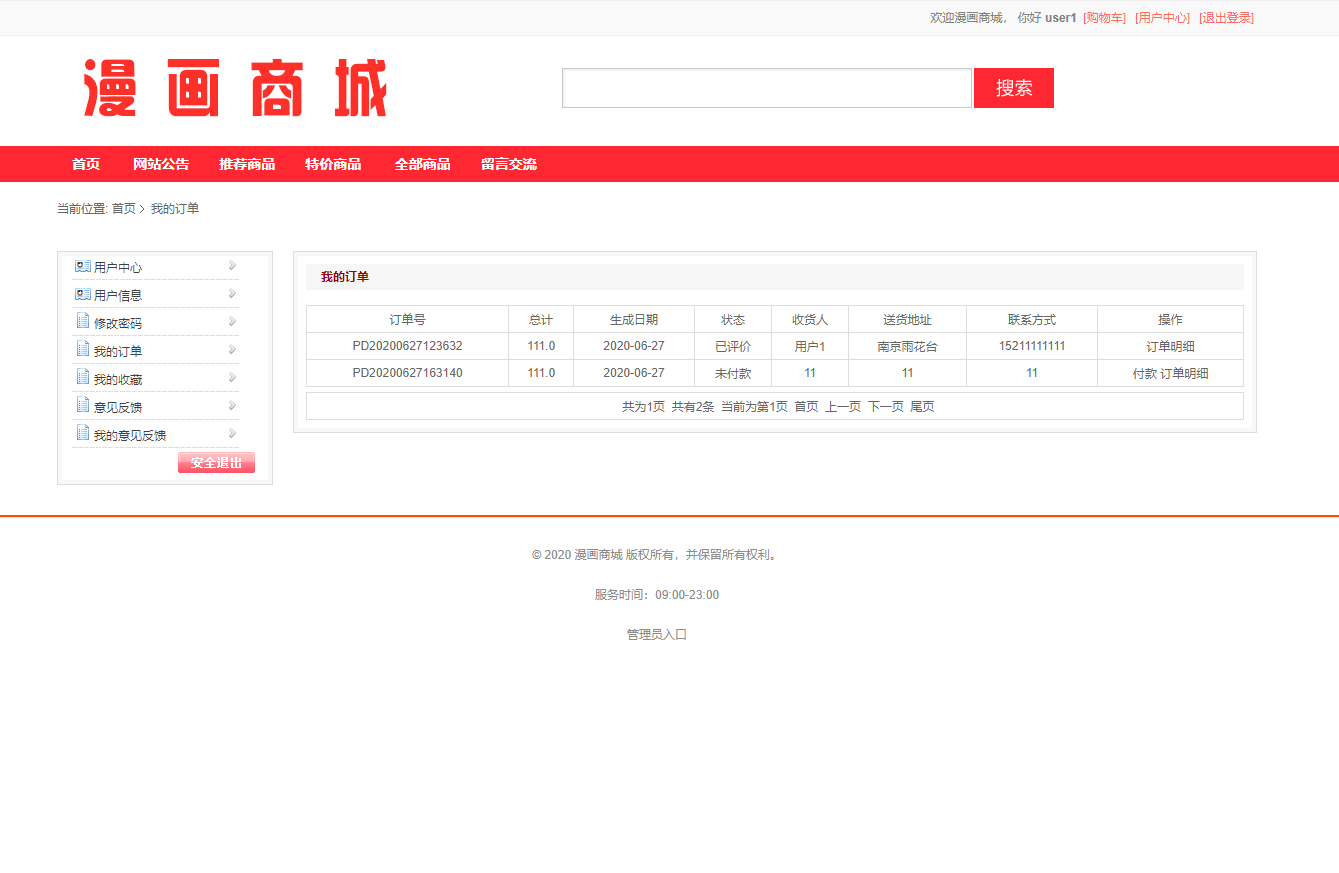Click the 下一页 pagination link
1339x873 pixels.
click(x=885, y=406)
